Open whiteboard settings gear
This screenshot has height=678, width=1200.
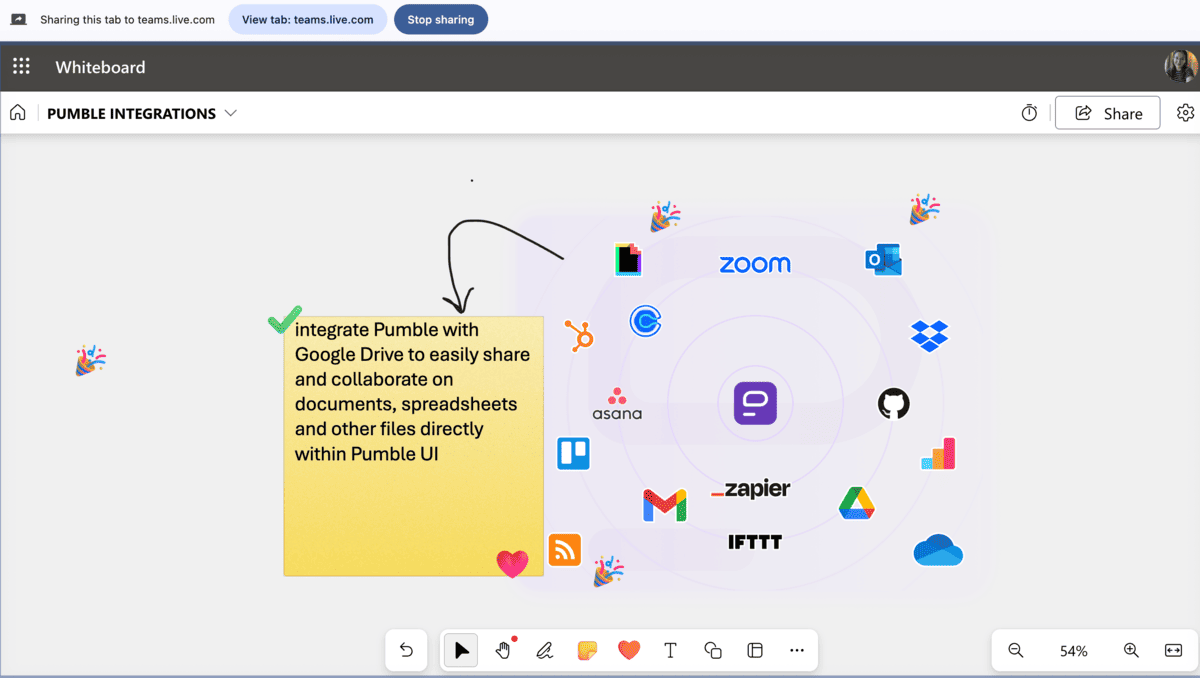(1186, 113)
